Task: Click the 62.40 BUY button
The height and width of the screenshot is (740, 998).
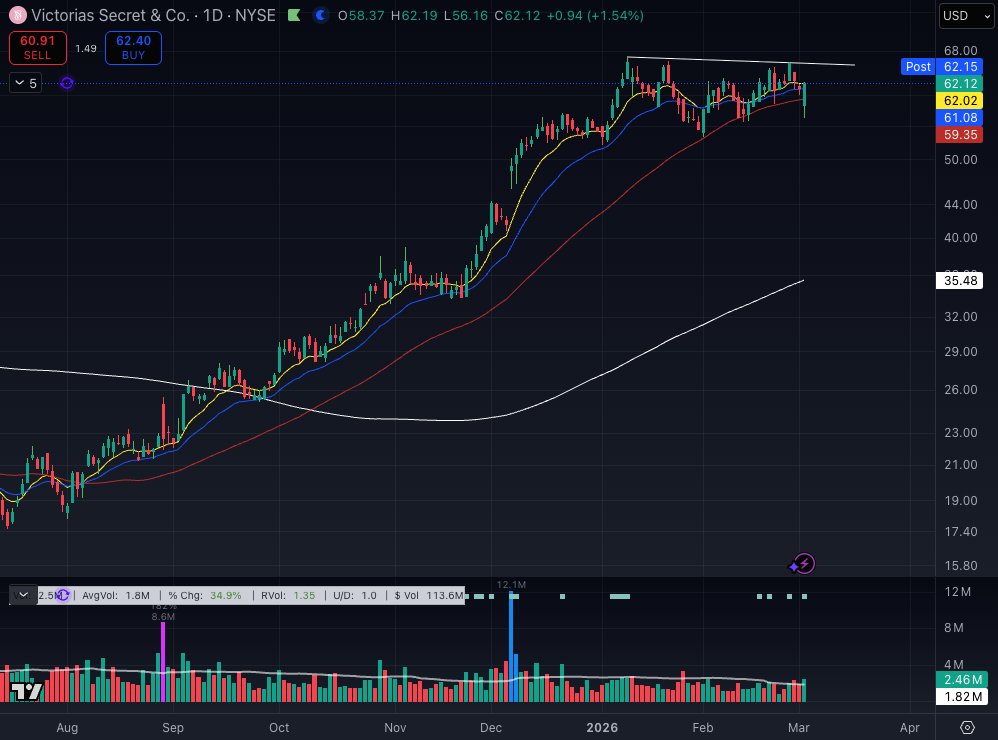Action: point(133,48)
